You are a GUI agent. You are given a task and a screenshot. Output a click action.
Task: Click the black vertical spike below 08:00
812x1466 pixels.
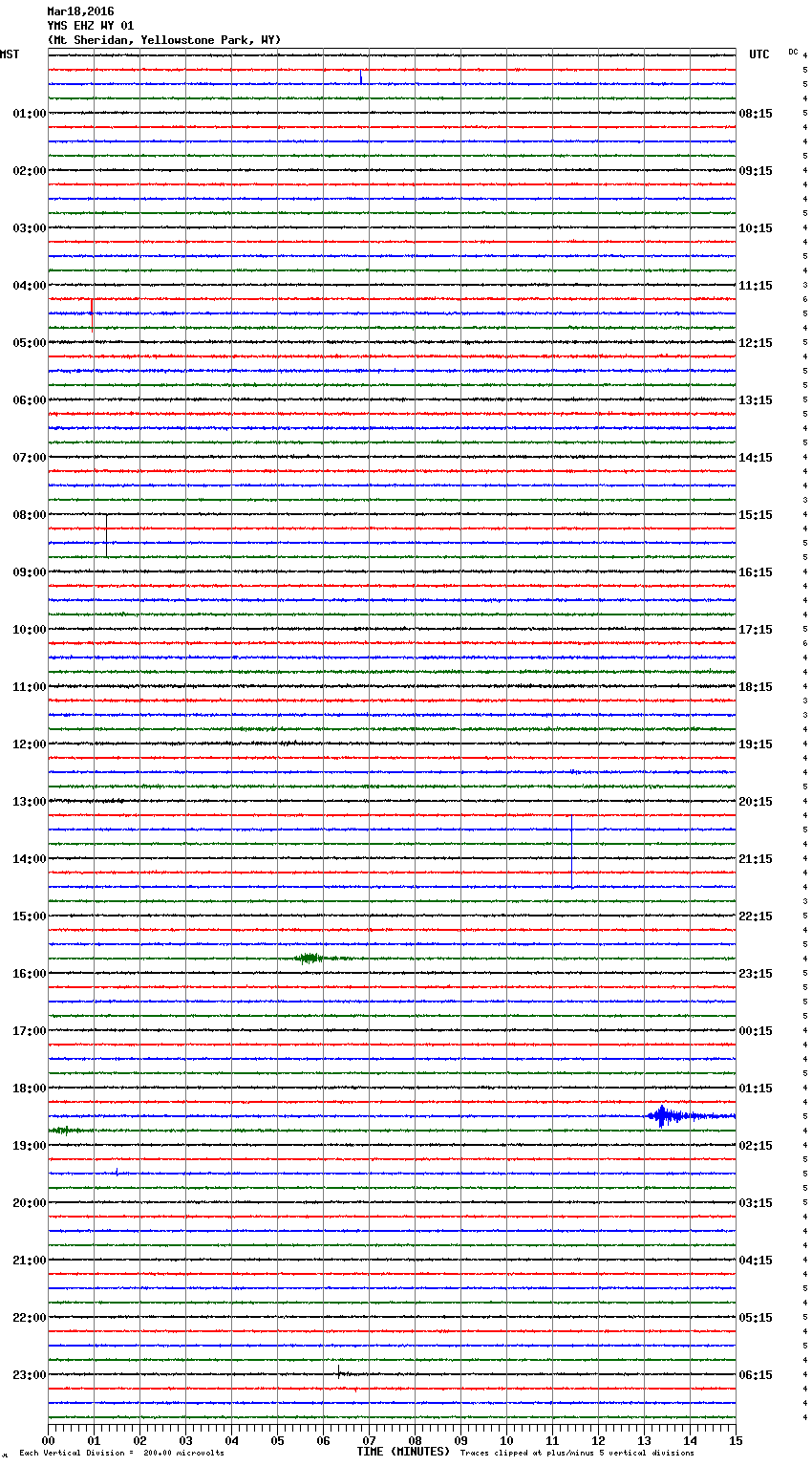(x=106, y=535)
